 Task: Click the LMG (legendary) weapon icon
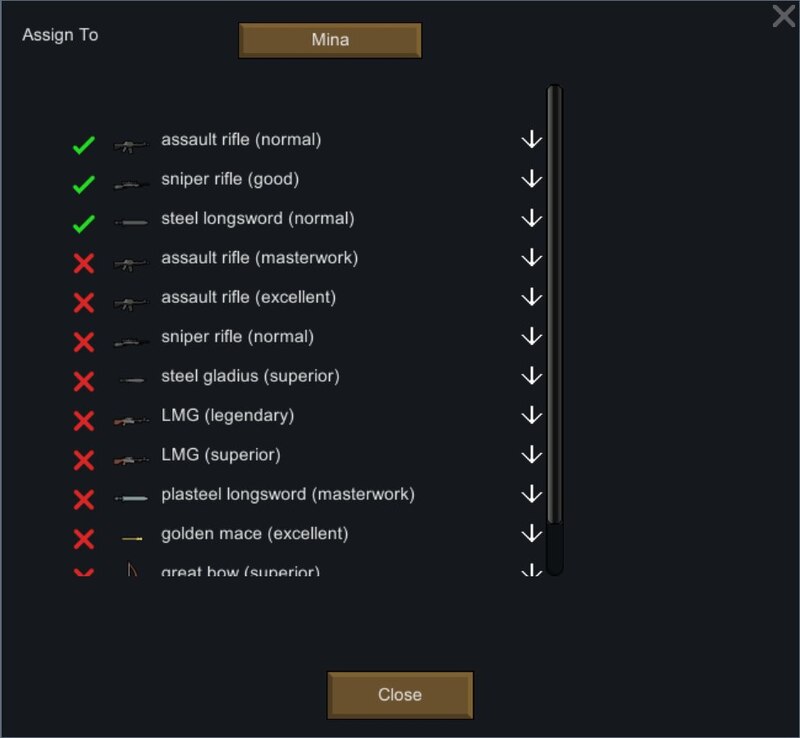click(131, 421)
